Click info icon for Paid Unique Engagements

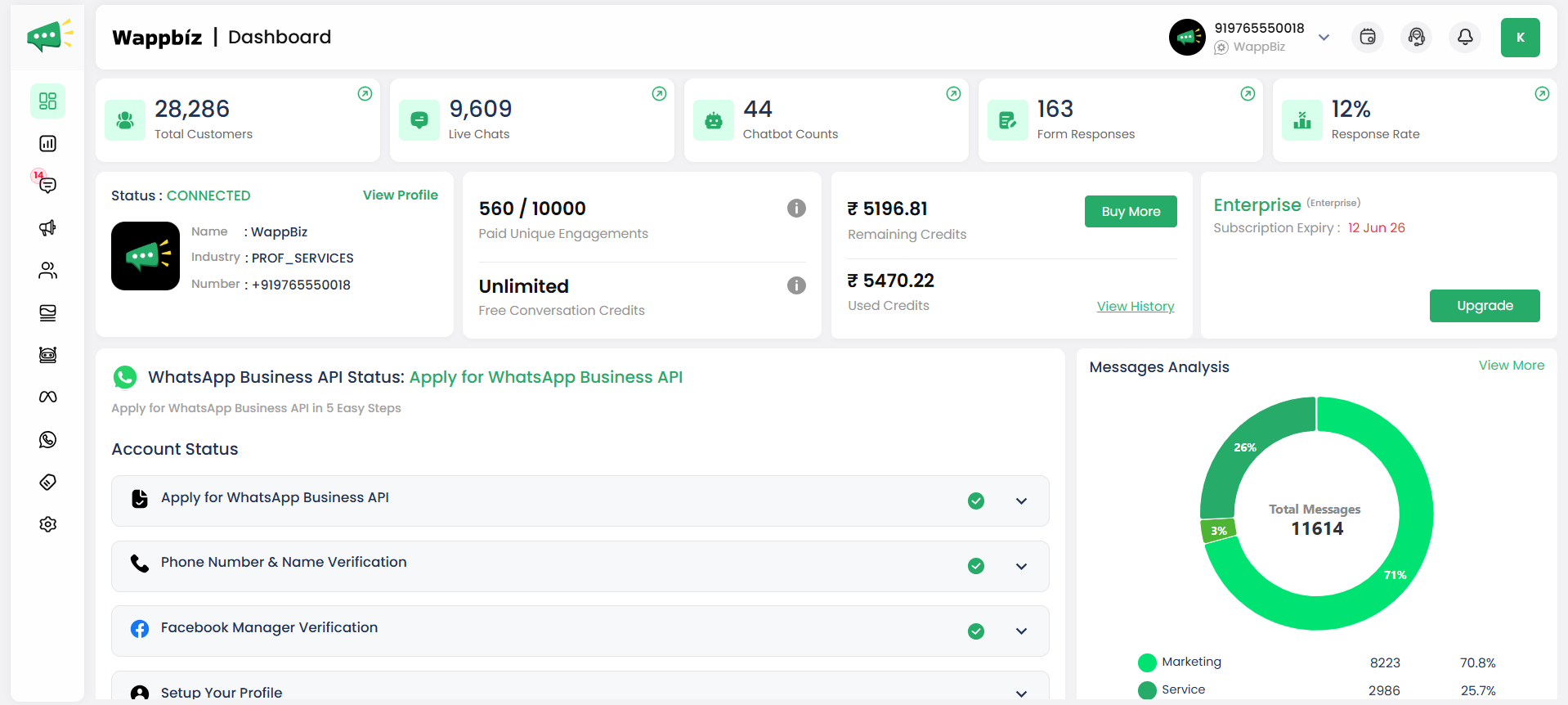click(796, 209)
